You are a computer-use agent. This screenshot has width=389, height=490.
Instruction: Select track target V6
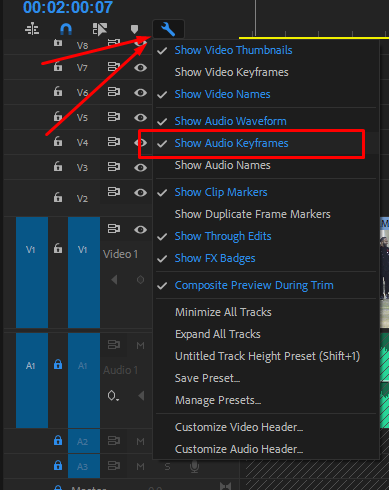(x=82, y=92)
